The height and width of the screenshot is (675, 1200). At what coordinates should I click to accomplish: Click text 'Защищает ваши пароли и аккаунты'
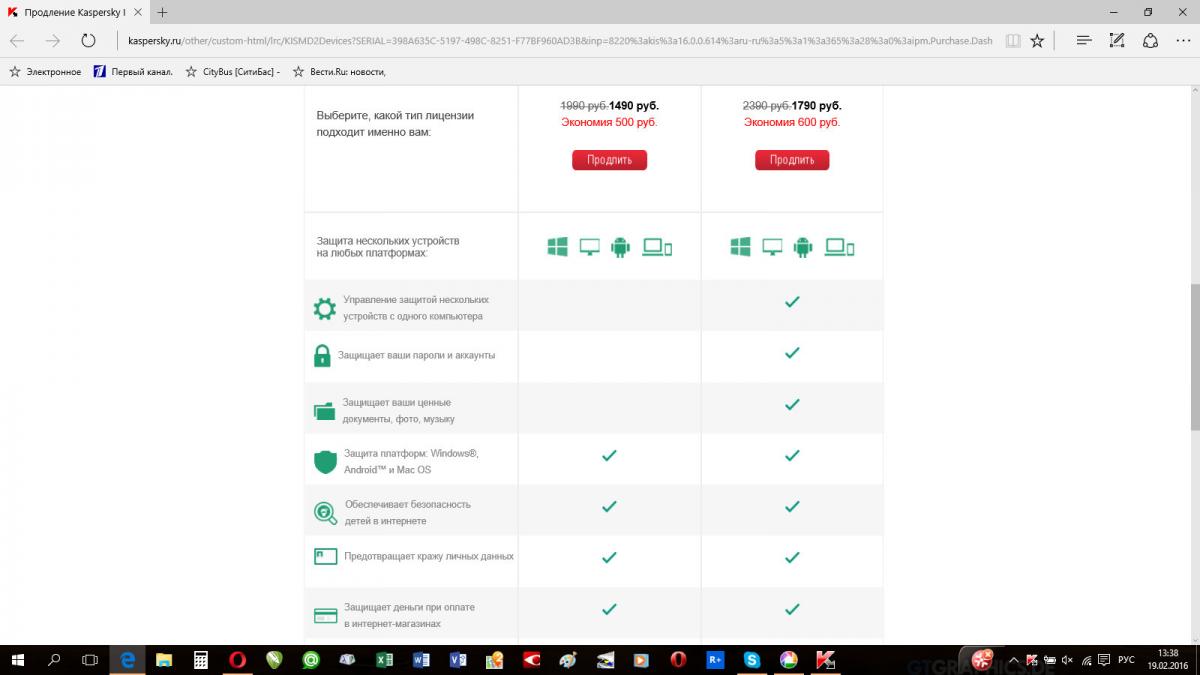point(416,355)
